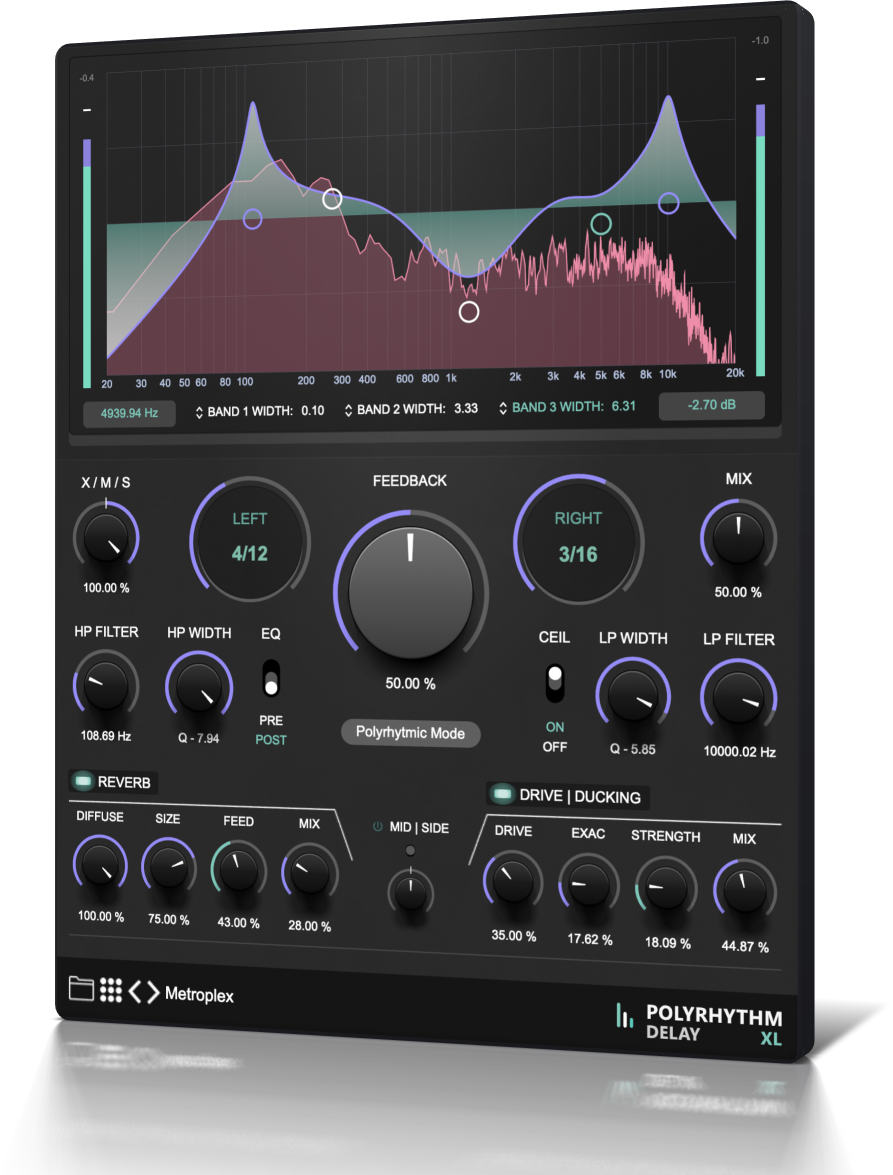Screen dimensions: 893x1175
Task: Click the LP Filter knob
Action: click(x=739, y=697)
